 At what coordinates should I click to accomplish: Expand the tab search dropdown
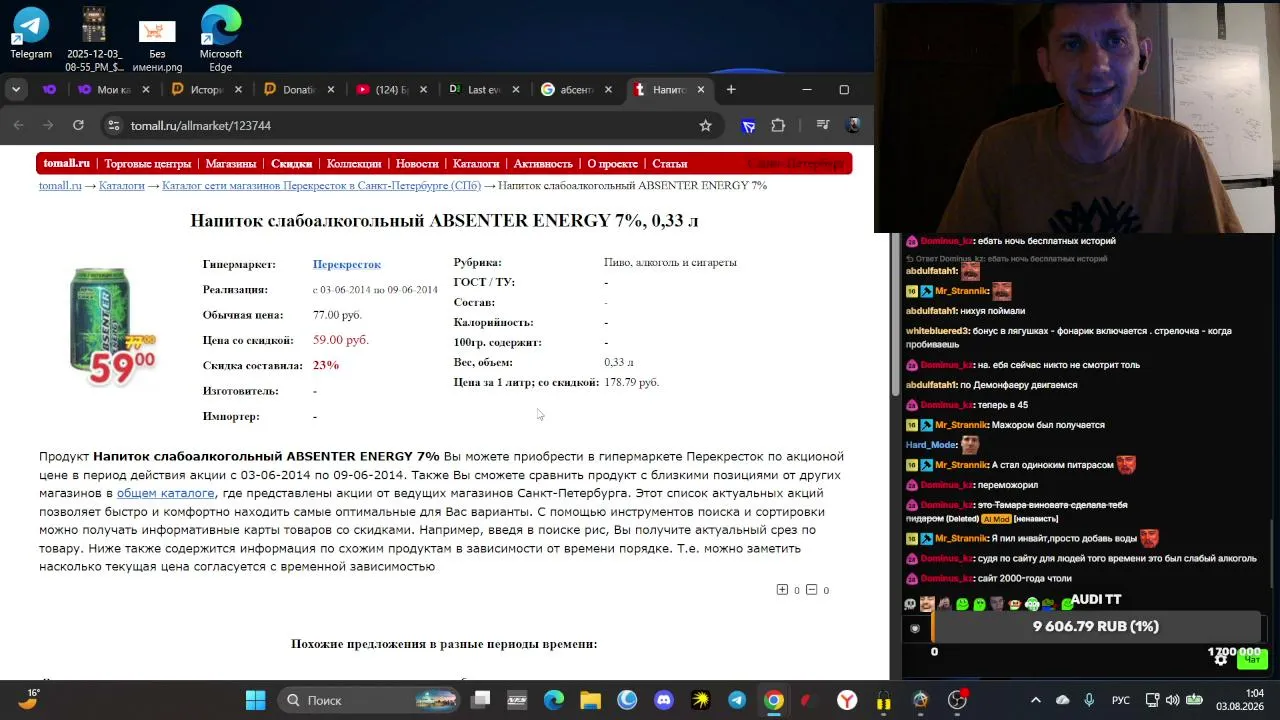(16, 89)
